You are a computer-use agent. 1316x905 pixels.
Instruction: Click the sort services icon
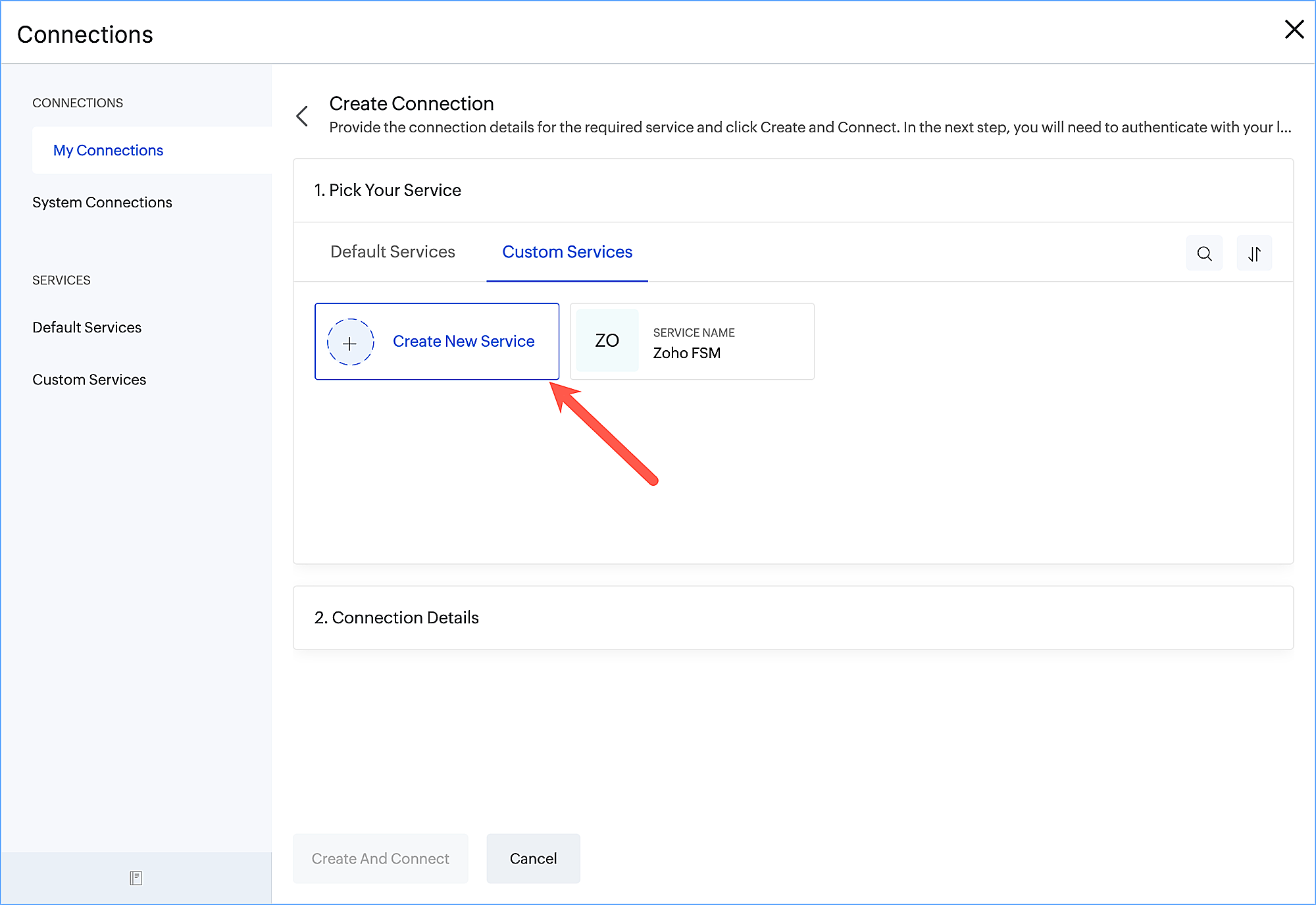click(x=1254, y=253)
